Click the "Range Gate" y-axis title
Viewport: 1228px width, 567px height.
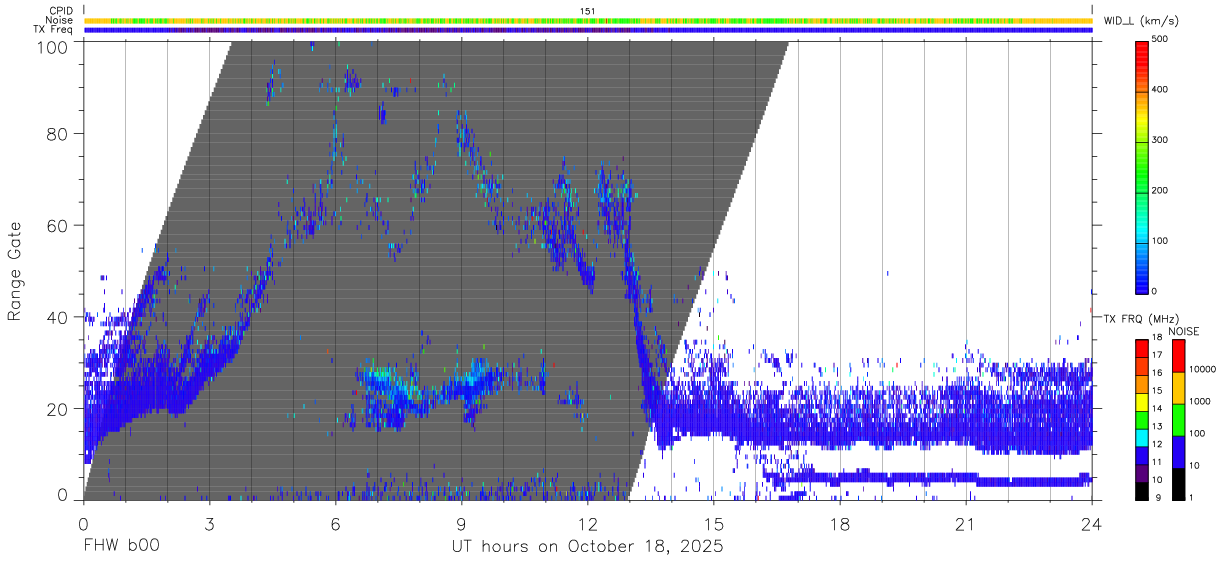tap(15, 271)
